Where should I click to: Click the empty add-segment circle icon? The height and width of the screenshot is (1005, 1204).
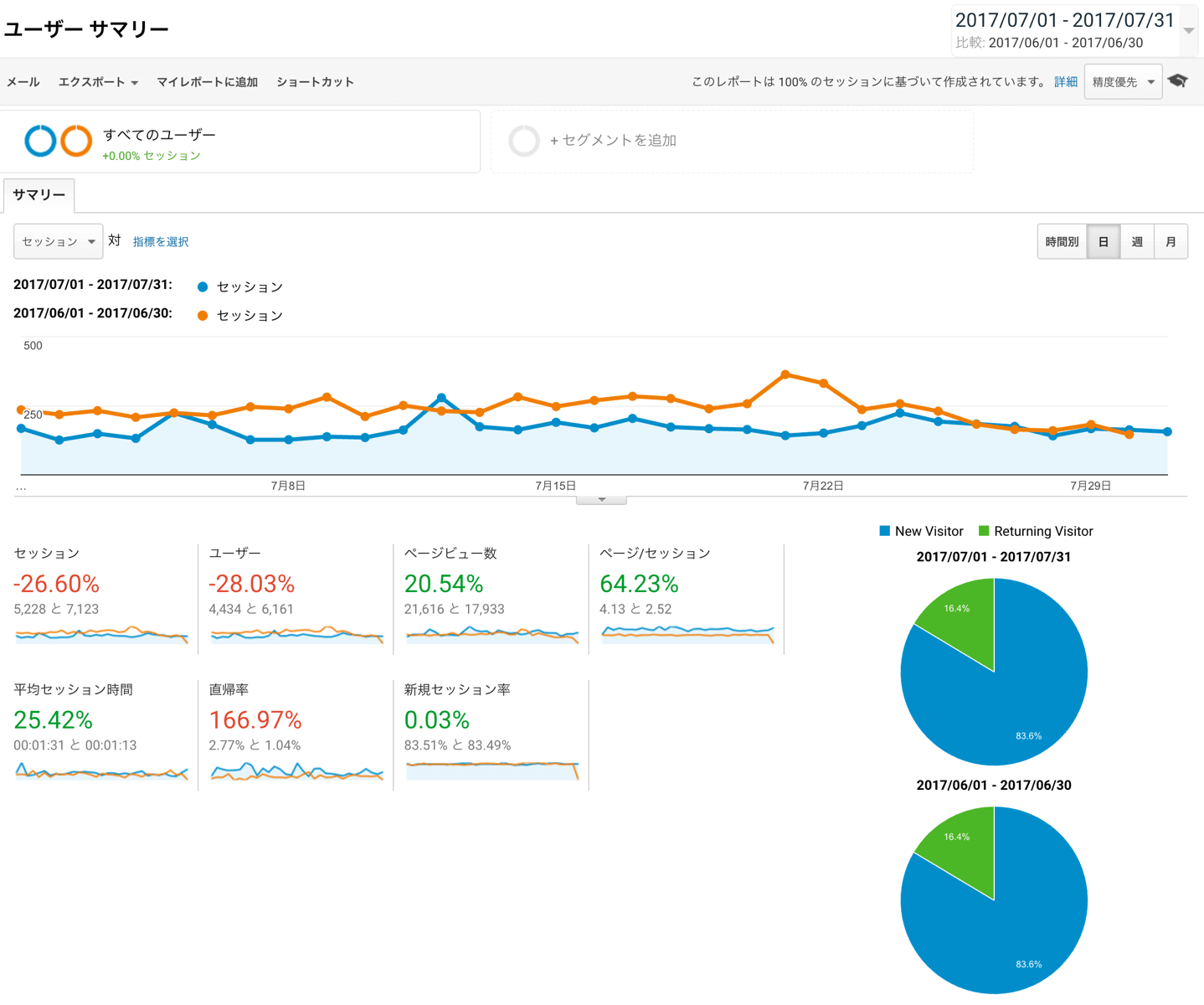click(524, 141)
